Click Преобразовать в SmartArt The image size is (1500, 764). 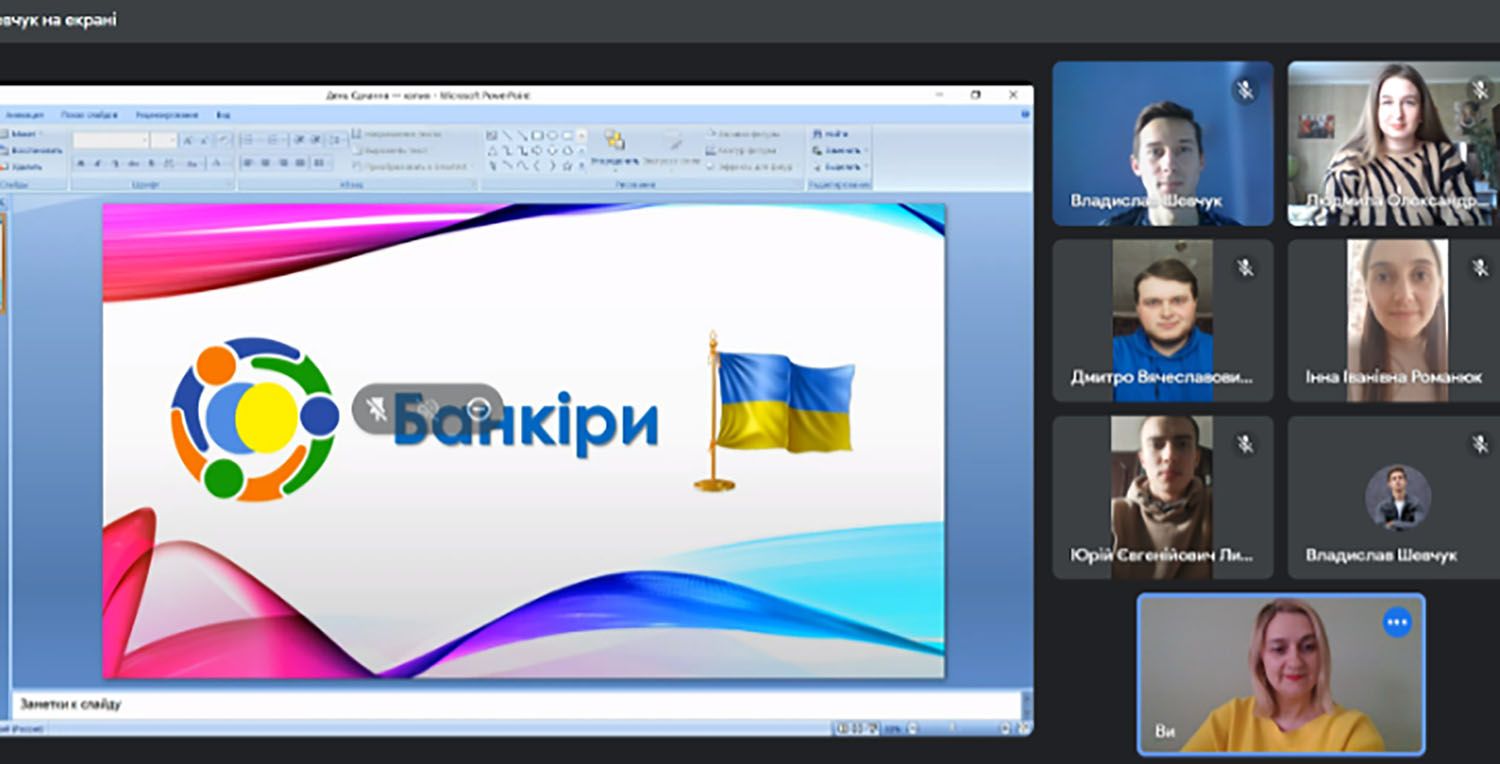pyautogui.click(x=412, y=167)
